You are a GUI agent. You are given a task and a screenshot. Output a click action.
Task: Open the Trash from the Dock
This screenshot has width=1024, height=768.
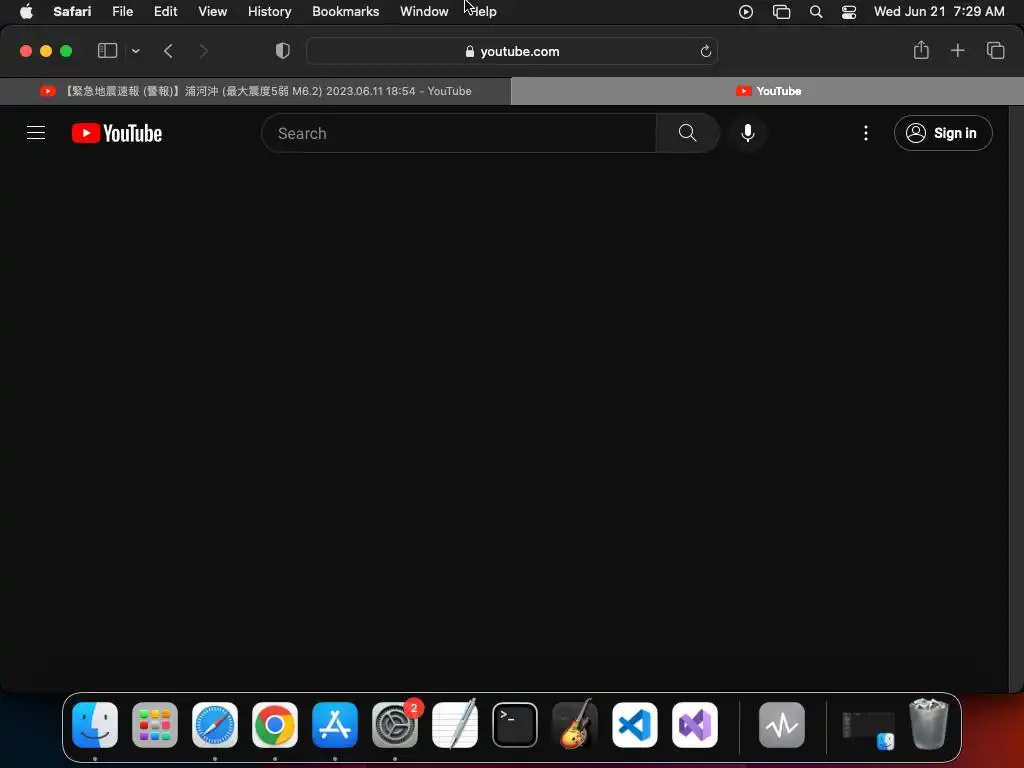coord(929,725)
